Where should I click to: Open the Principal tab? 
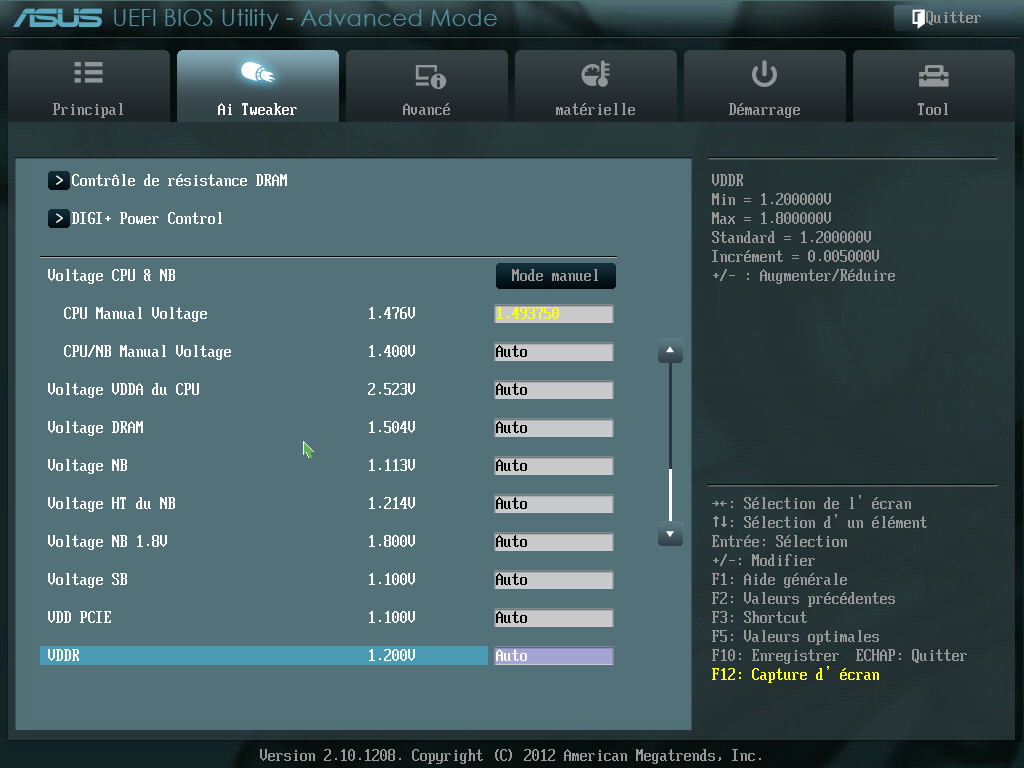coord(89,86)
